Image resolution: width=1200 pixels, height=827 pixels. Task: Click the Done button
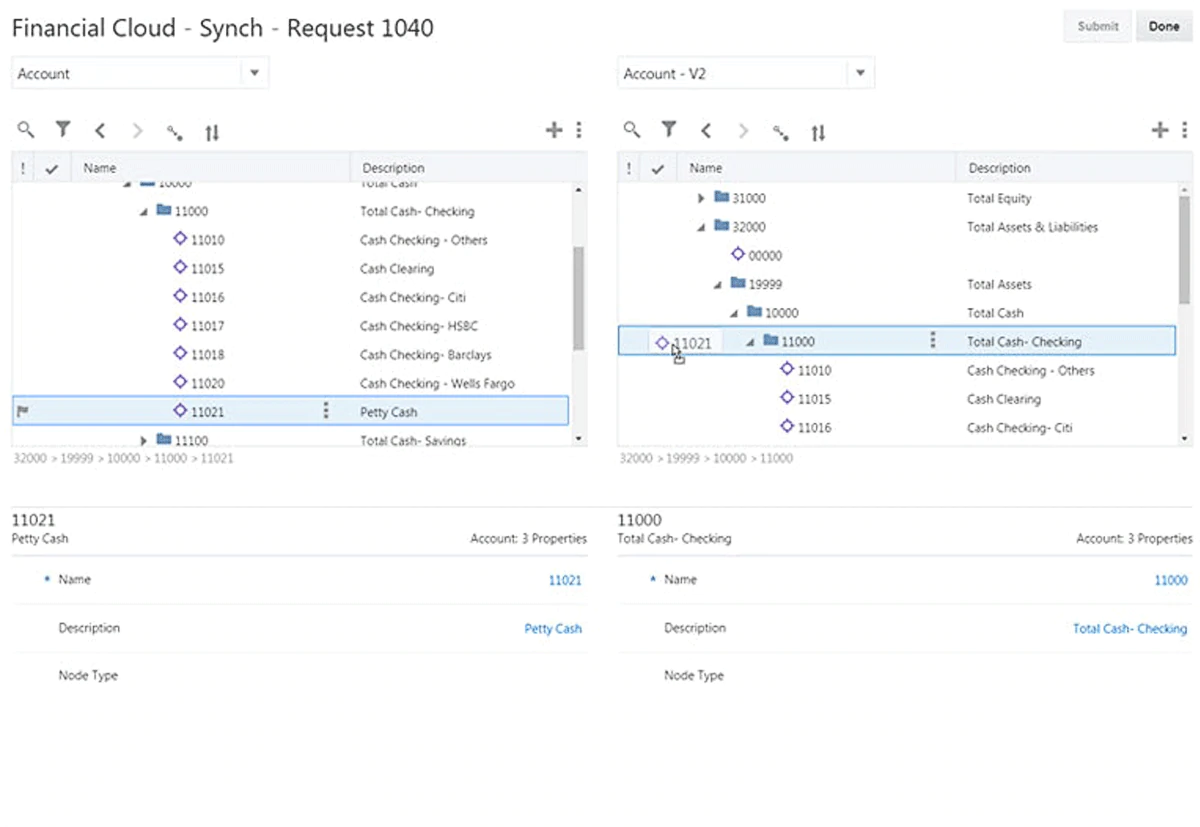1163,27
